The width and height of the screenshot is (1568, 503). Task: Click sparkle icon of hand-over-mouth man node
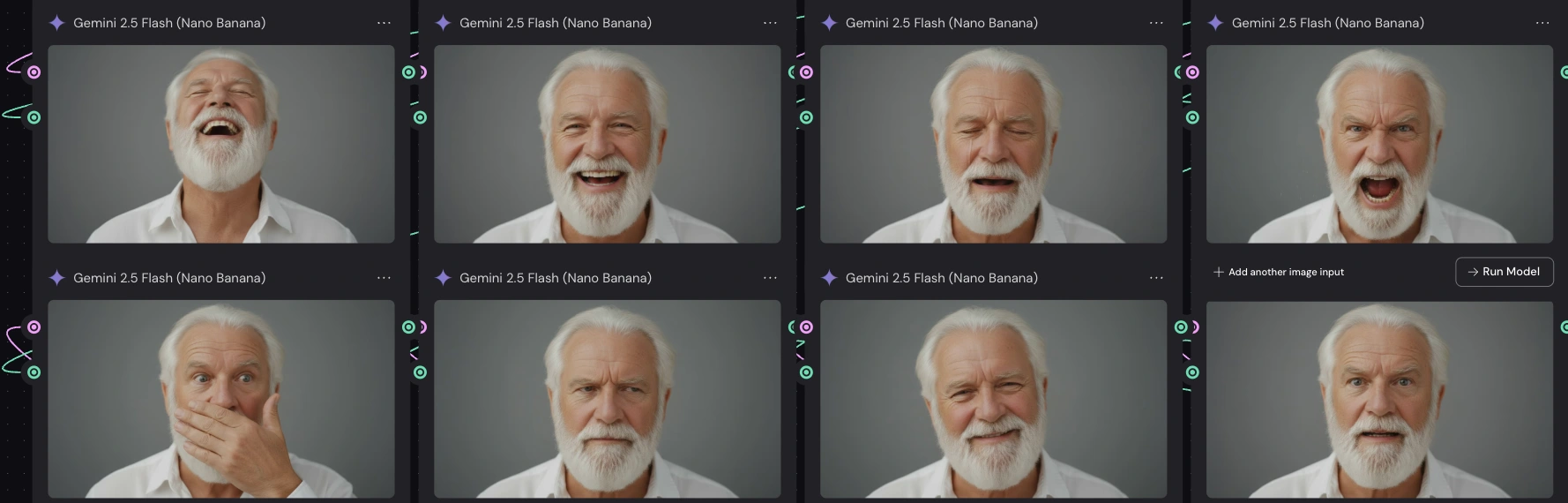point(57,278)
